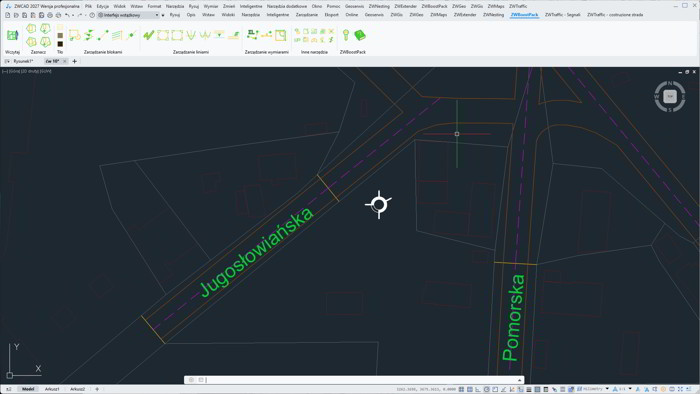Toggle the object snap tracking status icon
The image size is (700, 394).
point(503,389)
